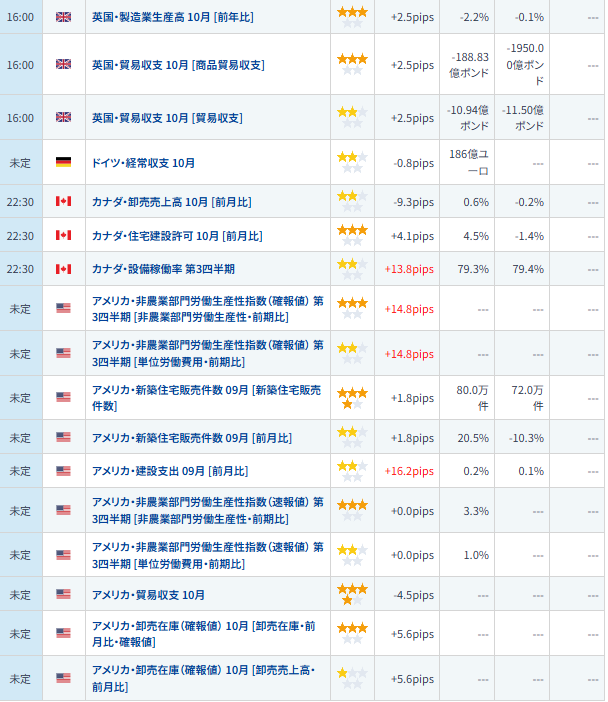
Task: Click the red +16.2pips value
Action: pos(409,471)
